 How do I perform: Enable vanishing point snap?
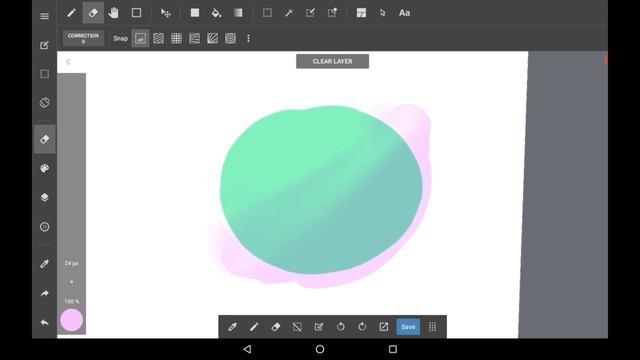[x=194, y=38]
